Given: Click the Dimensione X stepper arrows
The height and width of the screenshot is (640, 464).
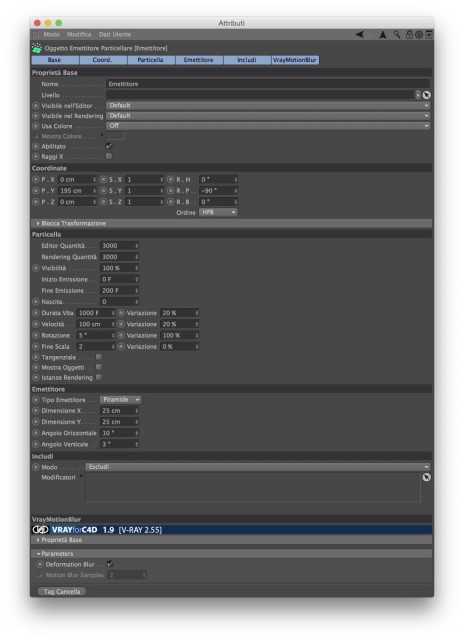Looking at the screenshot, I should 137,411.
